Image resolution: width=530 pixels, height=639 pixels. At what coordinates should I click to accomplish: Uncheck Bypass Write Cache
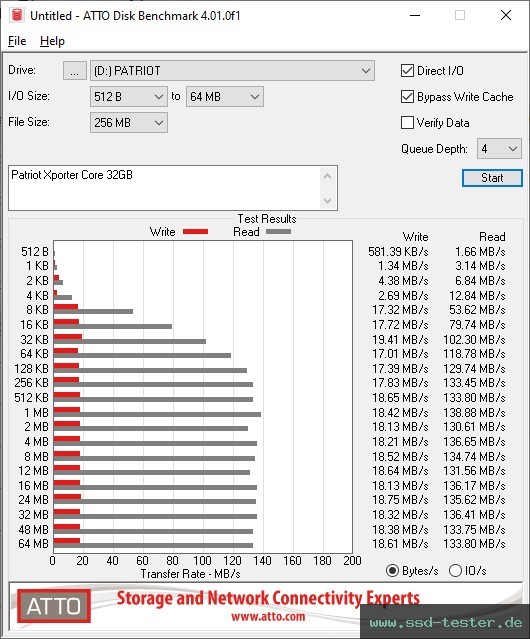click(407, 97)
